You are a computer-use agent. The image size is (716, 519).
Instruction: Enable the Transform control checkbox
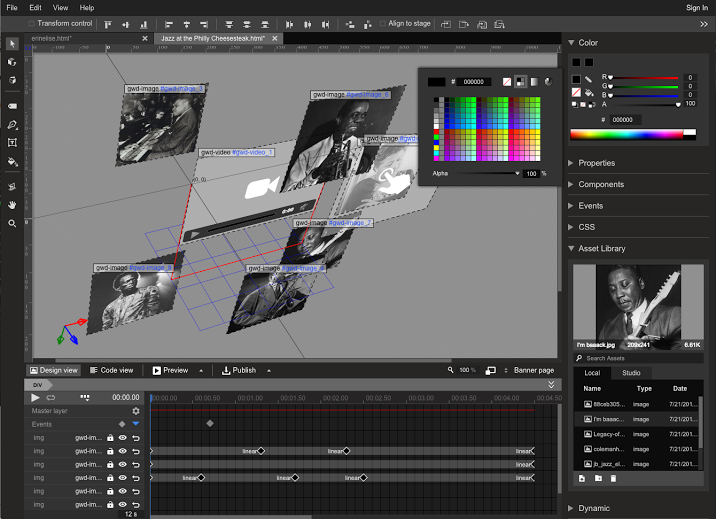point(32,23)
